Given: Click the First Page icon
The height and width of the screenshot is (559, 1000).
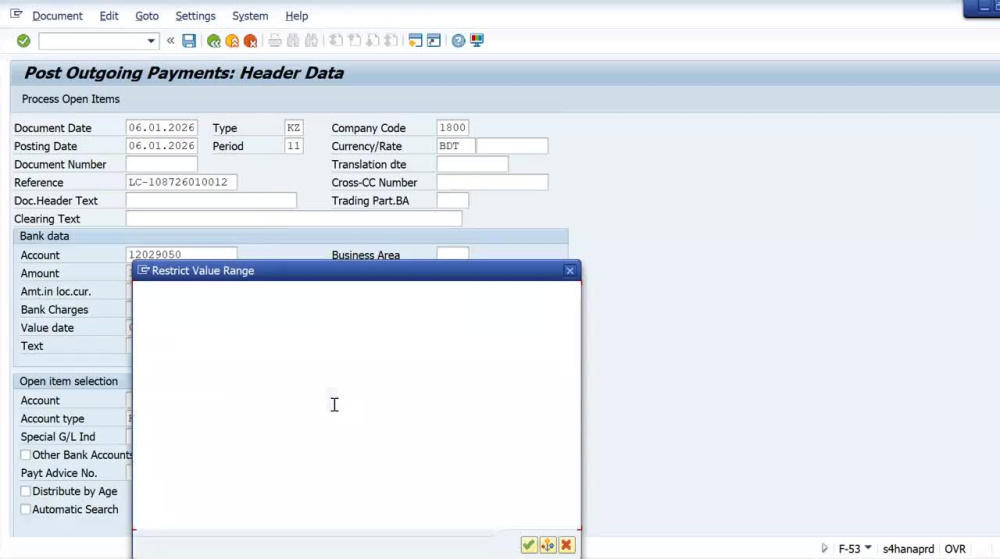Looking at the screenshot, I should (336, 41).
